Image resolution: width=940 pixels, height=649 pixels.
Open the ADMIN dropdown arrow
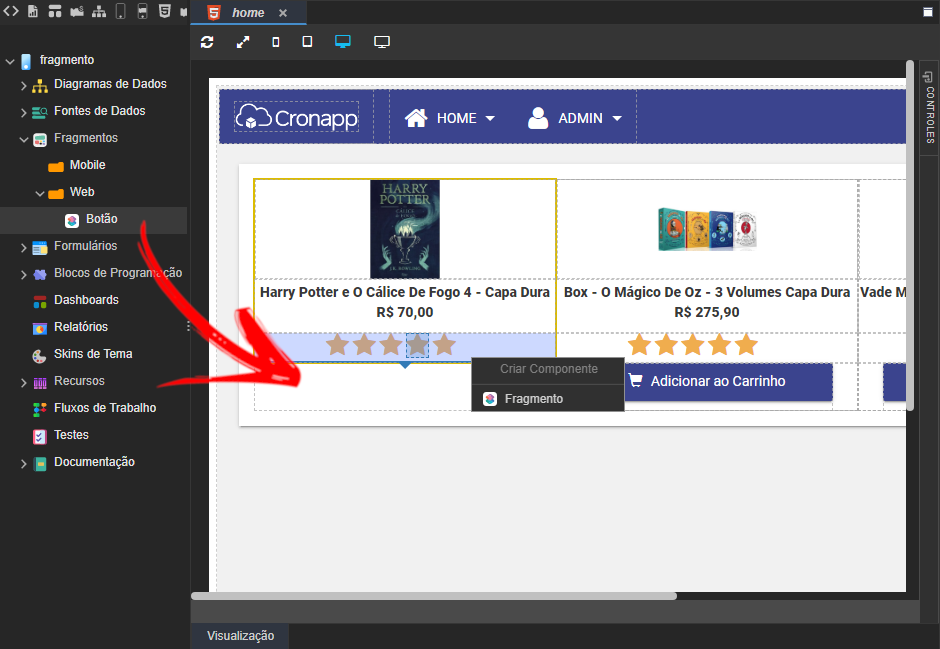point(617,119)
